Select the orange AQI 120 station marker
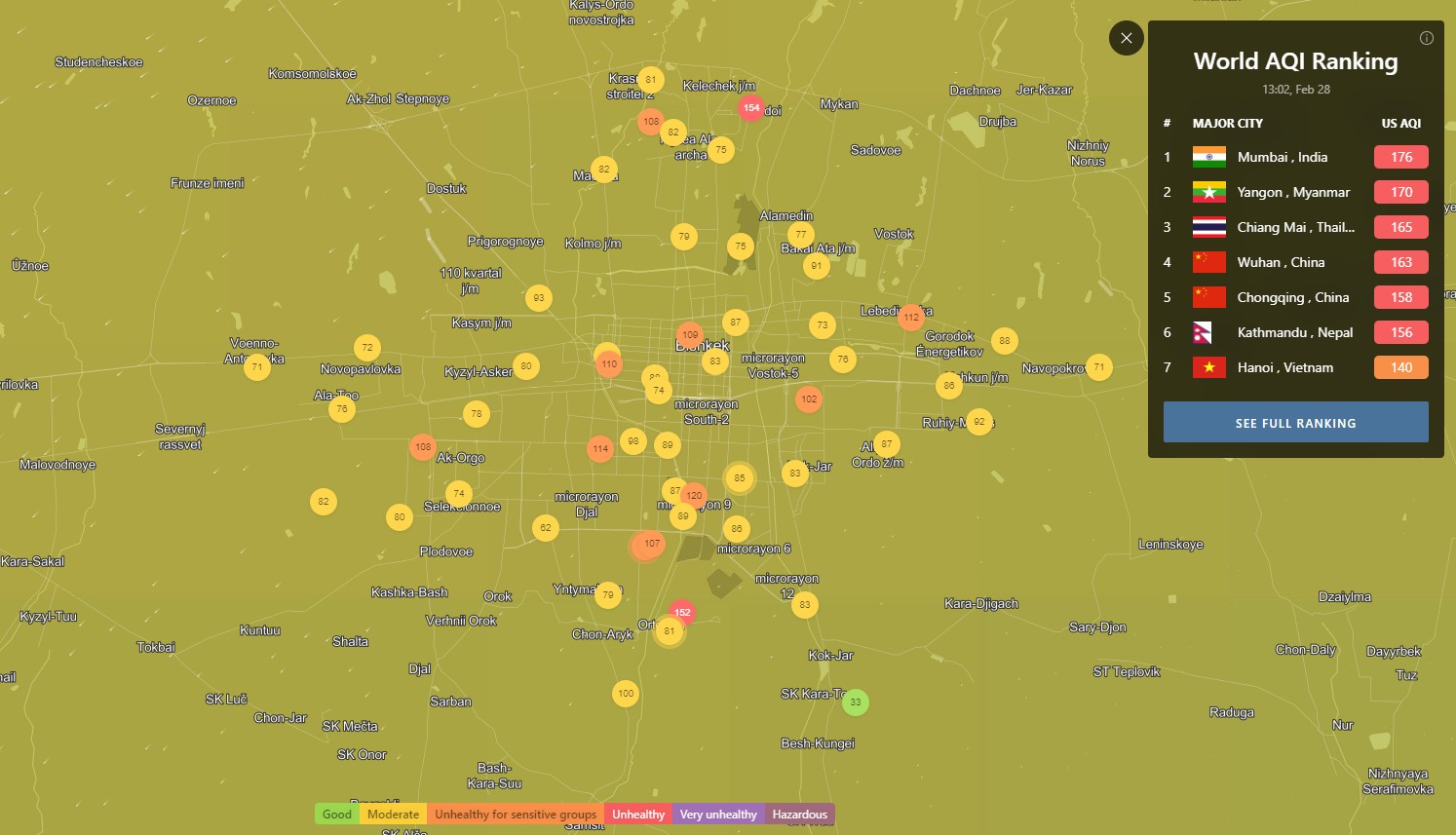The height and width of the screenshot is (835, 1456). pyautogui.click(x=694, y=495)
